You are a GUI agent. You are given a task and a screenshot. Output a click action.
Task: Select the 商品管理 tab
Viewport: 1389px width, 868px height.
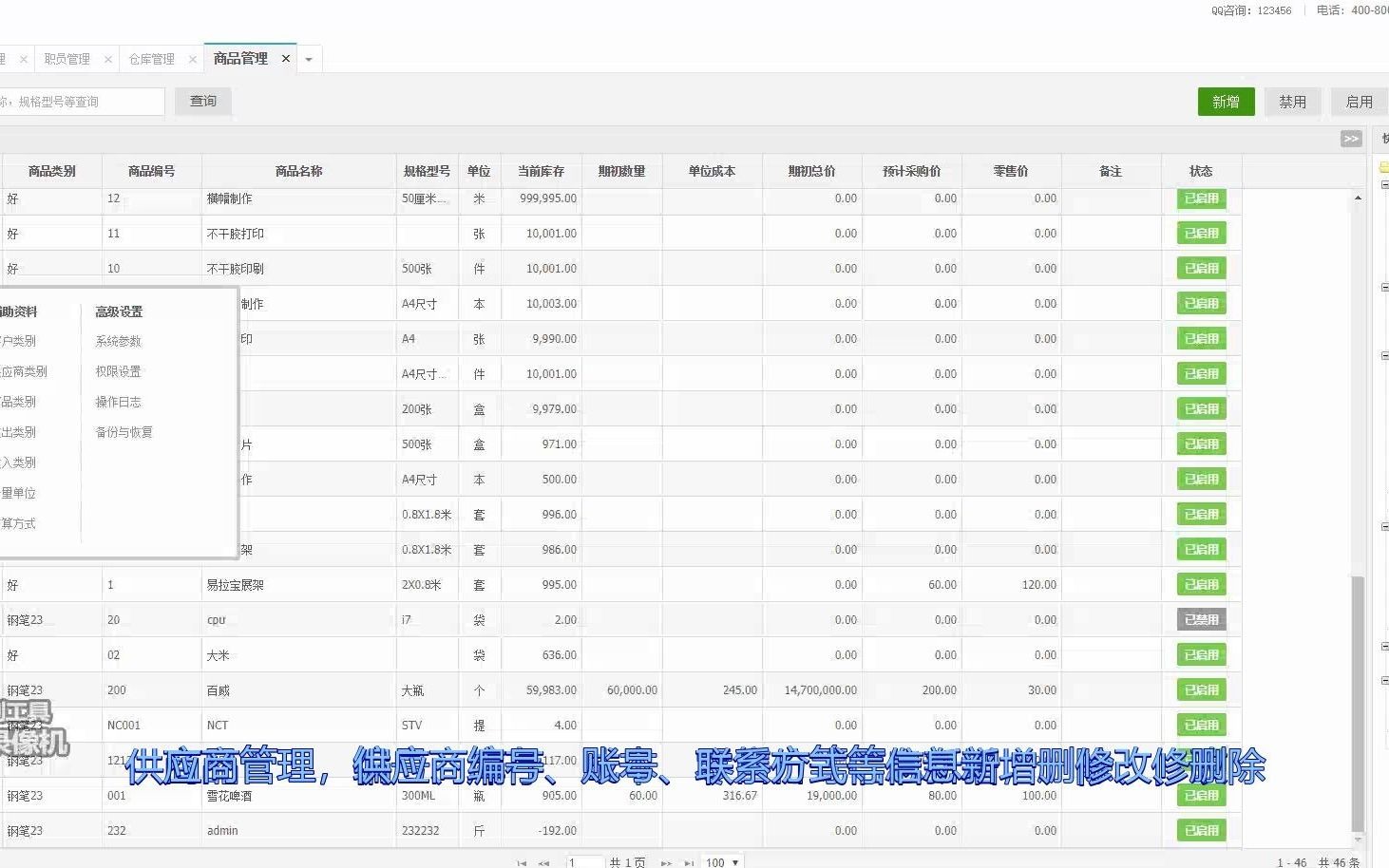240,59
